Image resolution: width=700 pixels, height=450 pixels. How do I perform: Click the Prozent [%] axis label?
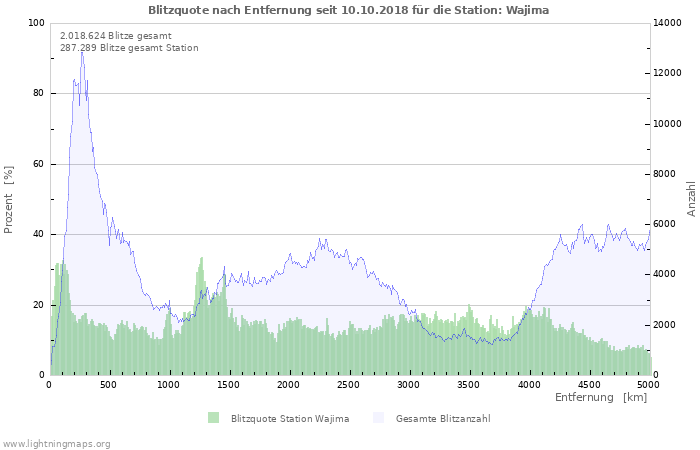(8, 200)
